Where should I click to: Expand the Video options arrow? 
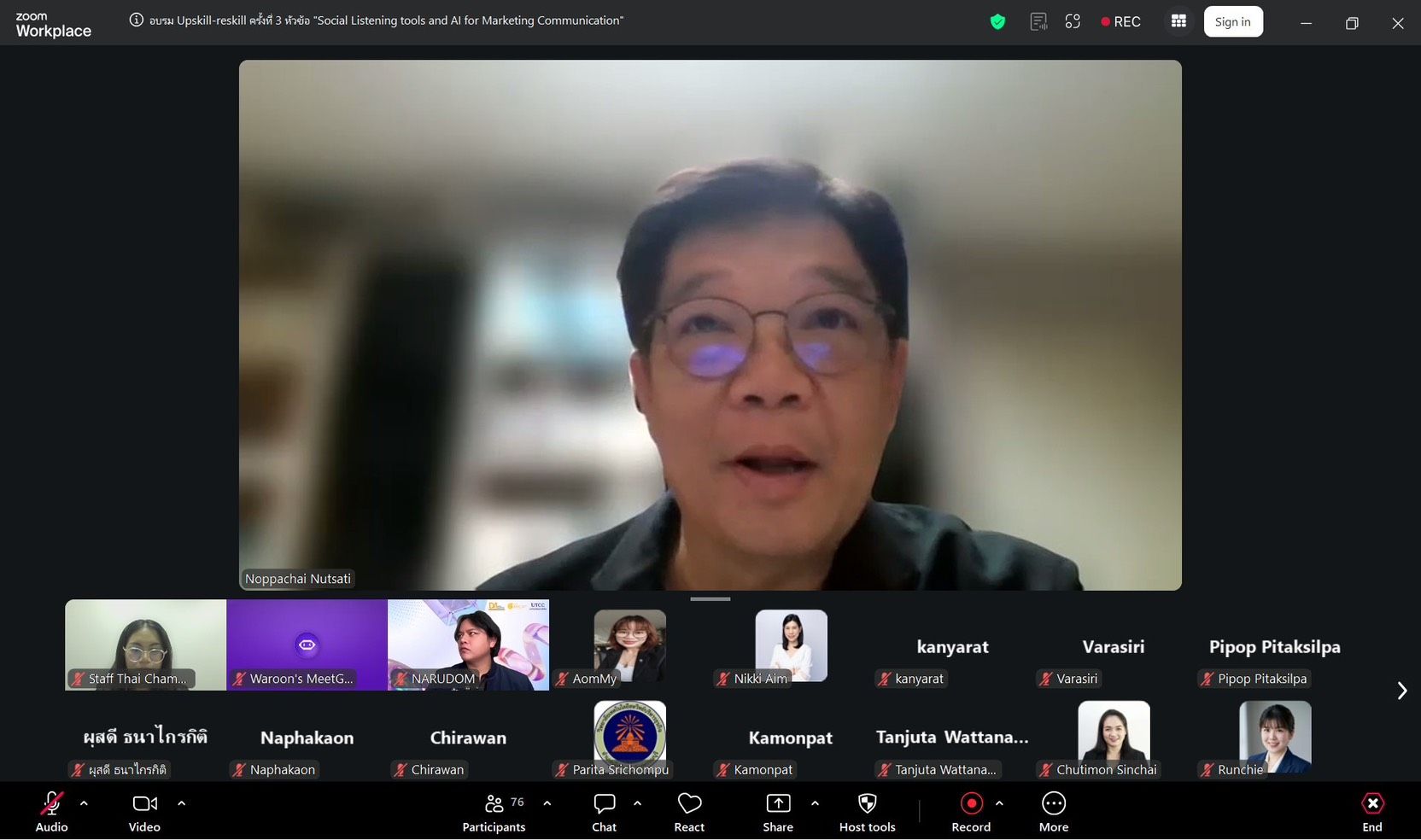pos(181,803)
